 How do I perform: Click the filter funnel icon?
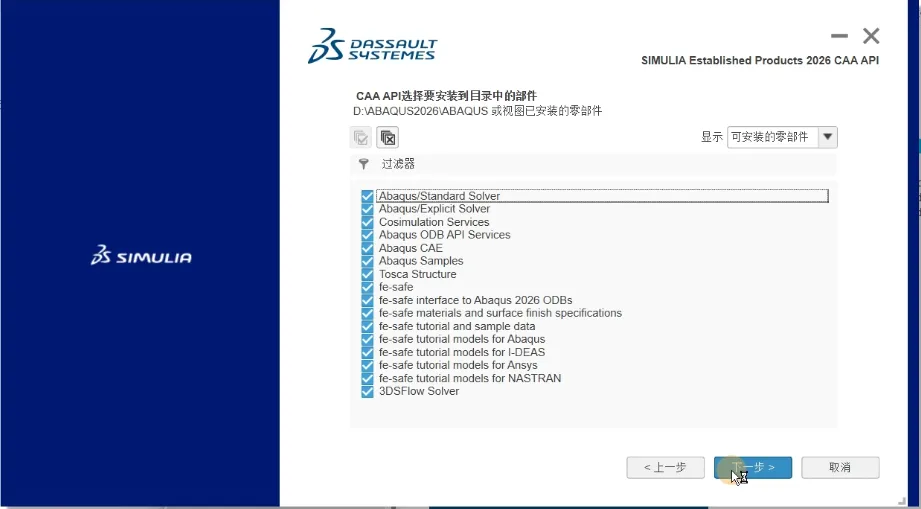pos(364,164)
